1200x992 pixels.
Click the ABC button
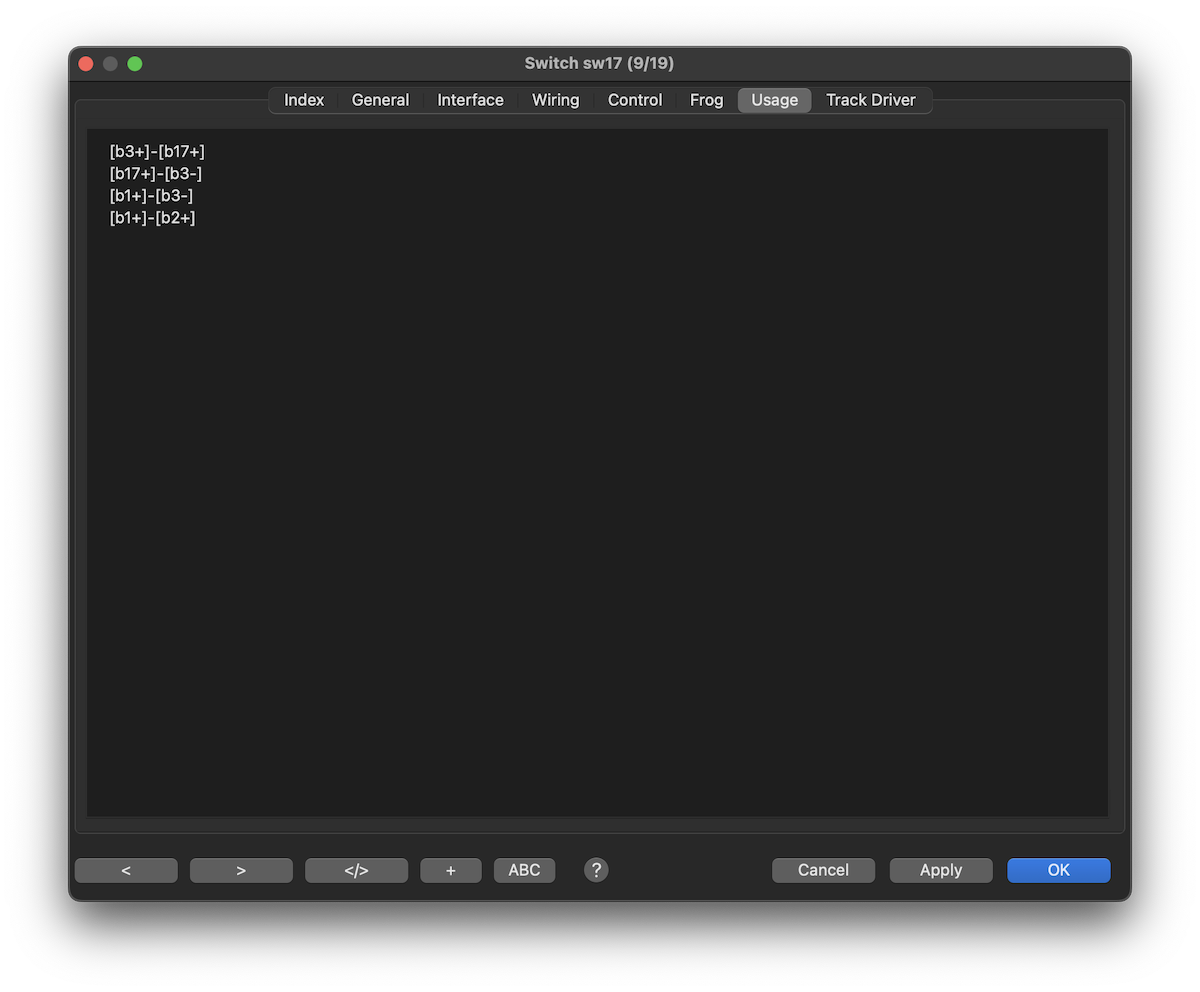pyautogui.click(x=524, y=870)
